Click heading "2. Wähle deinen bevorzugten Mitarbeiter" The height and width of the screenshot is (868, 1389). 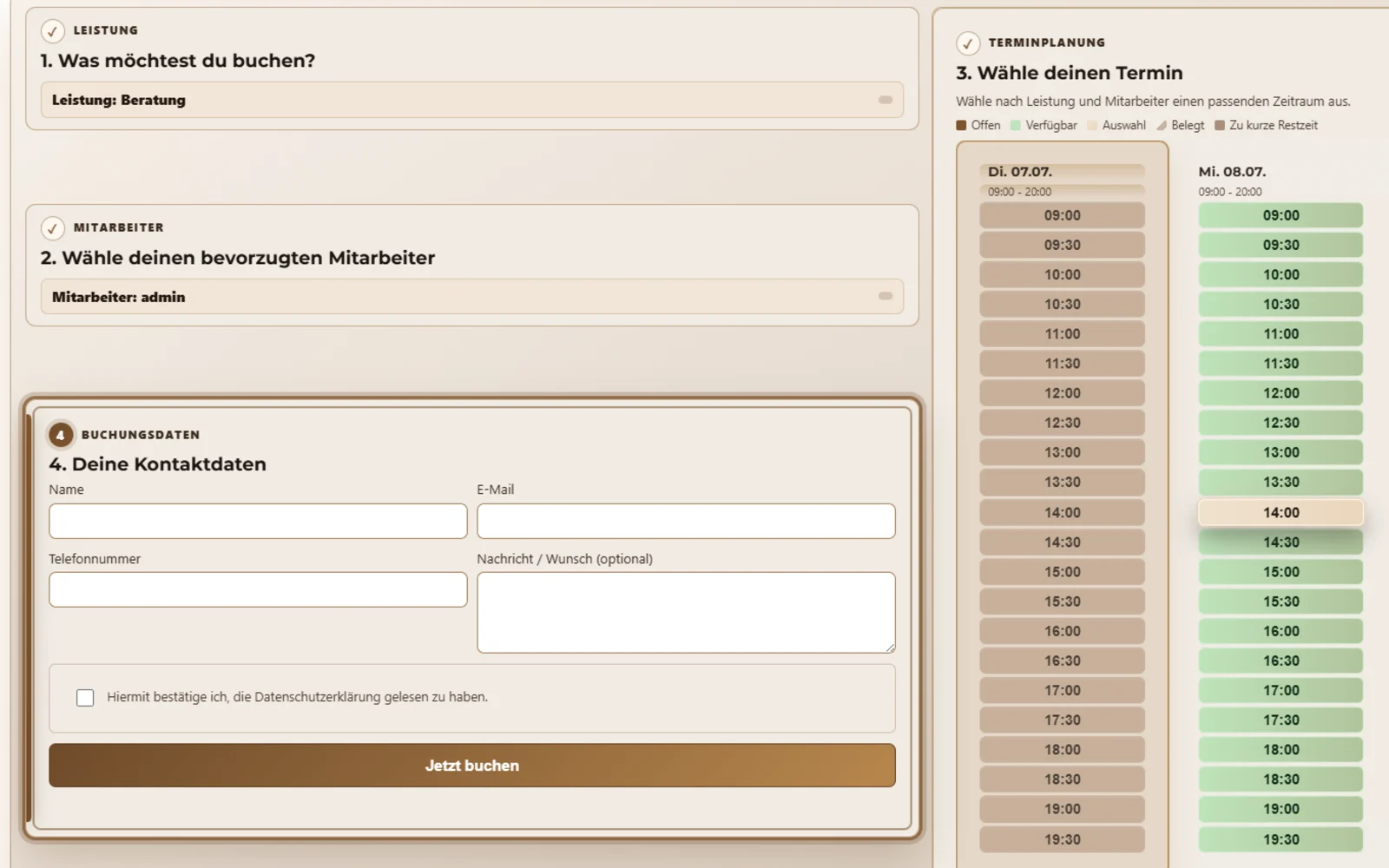tap(238, 258)
